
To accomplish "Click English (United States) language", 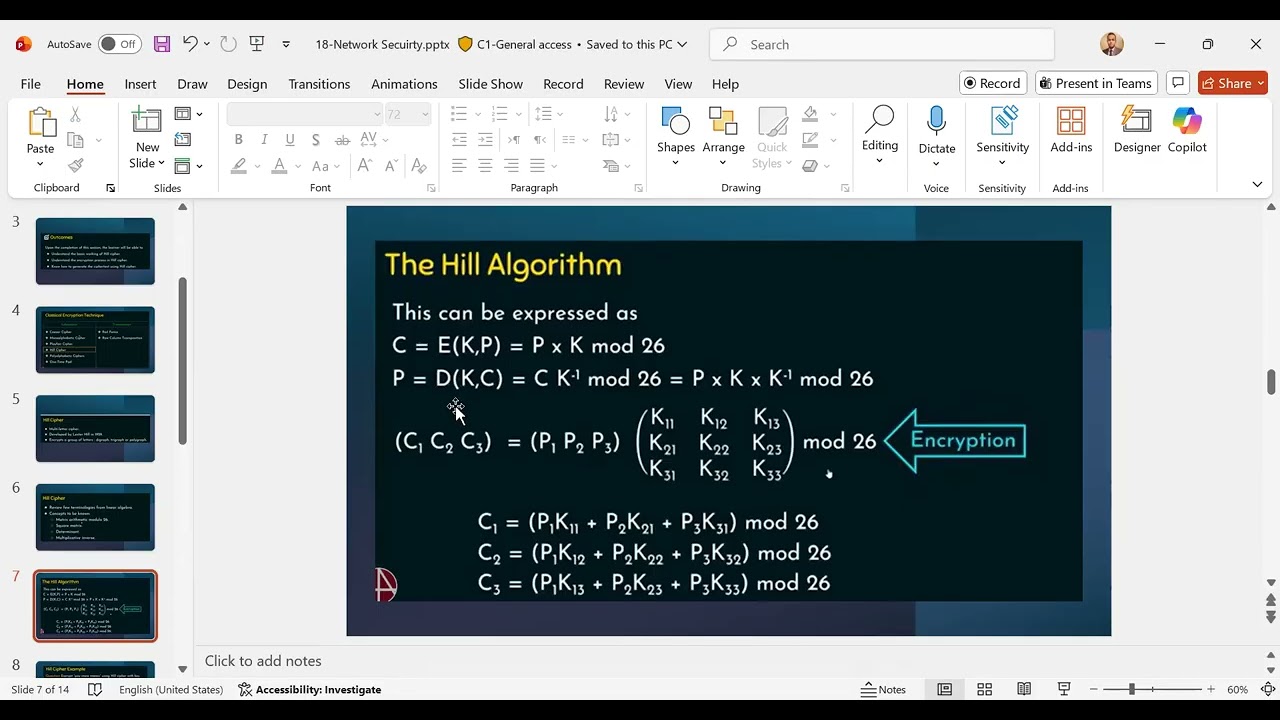I will pos(171,689).
